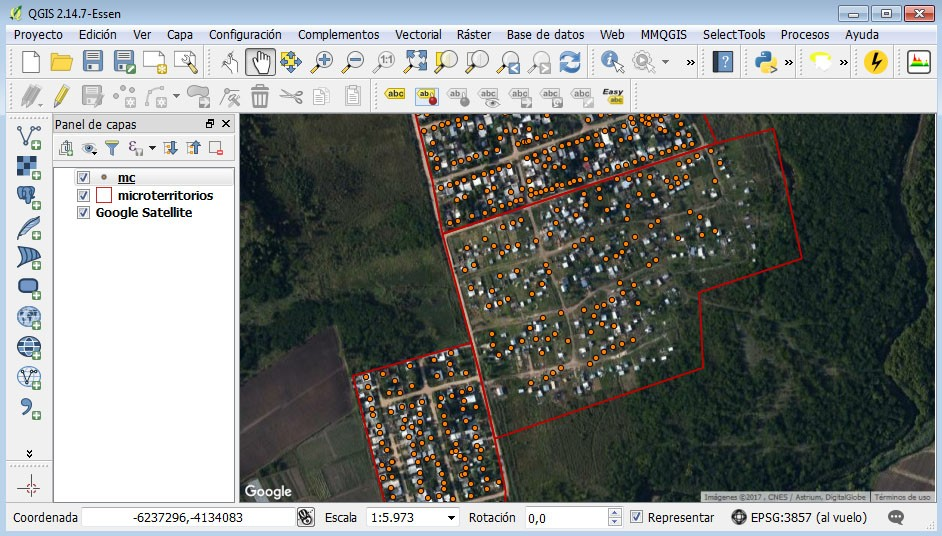Uncheck the mc layer visibility

click(84, 178)
